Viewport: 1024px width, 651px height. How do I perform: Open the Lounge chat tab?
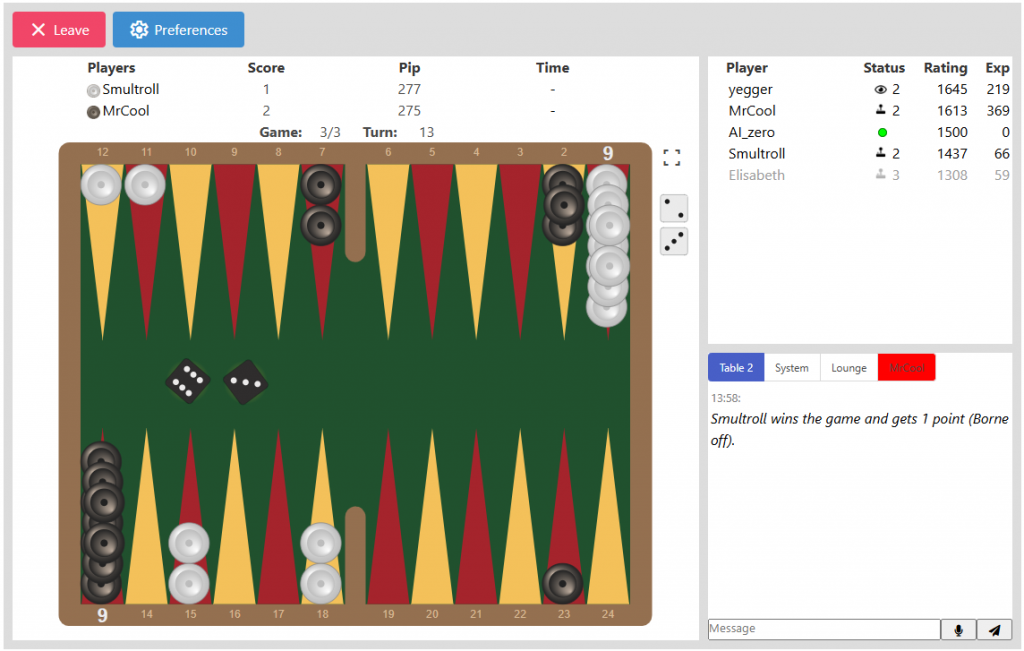point(849,367)
